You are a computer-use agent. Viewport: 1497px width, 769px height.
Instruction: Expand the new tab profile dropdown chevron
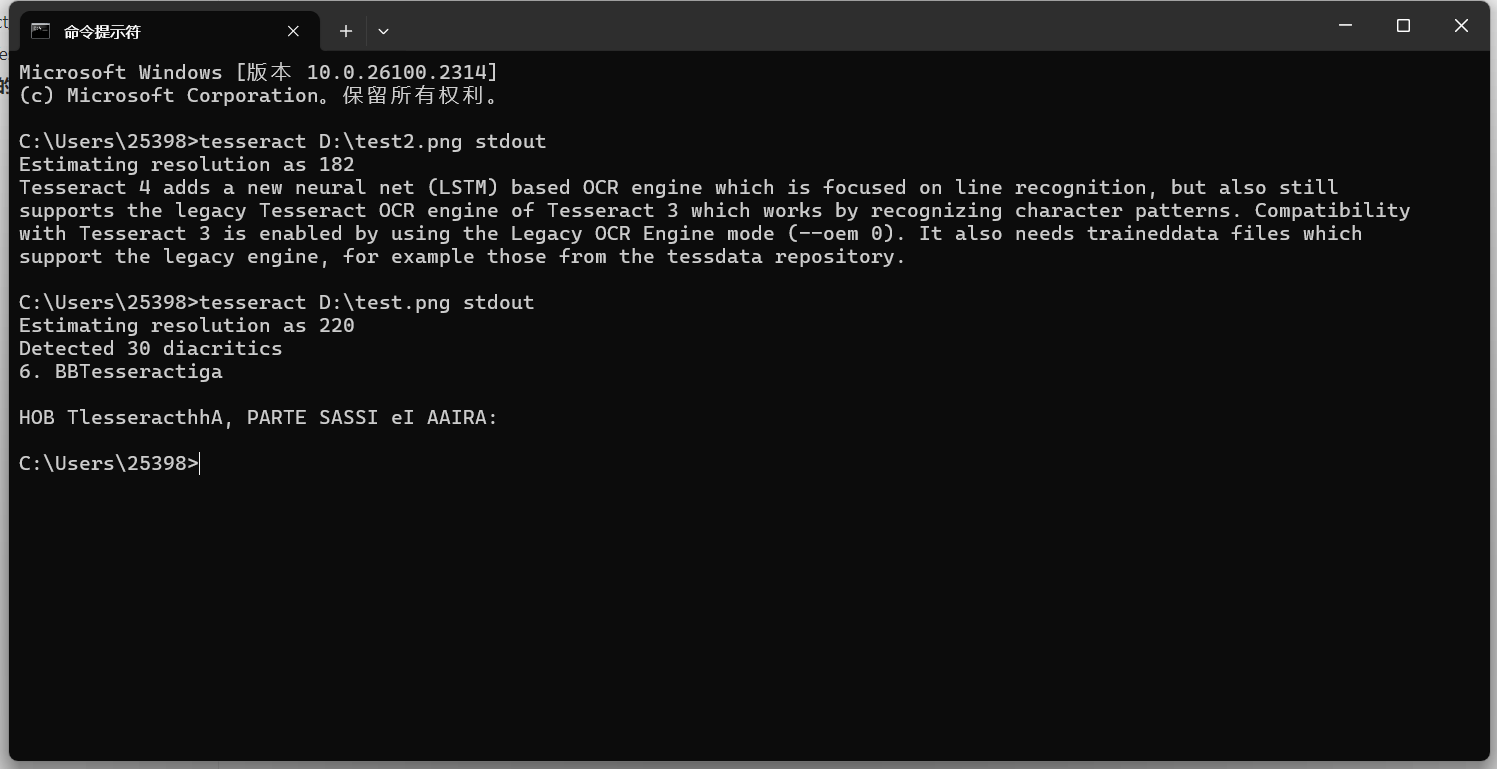383,31
